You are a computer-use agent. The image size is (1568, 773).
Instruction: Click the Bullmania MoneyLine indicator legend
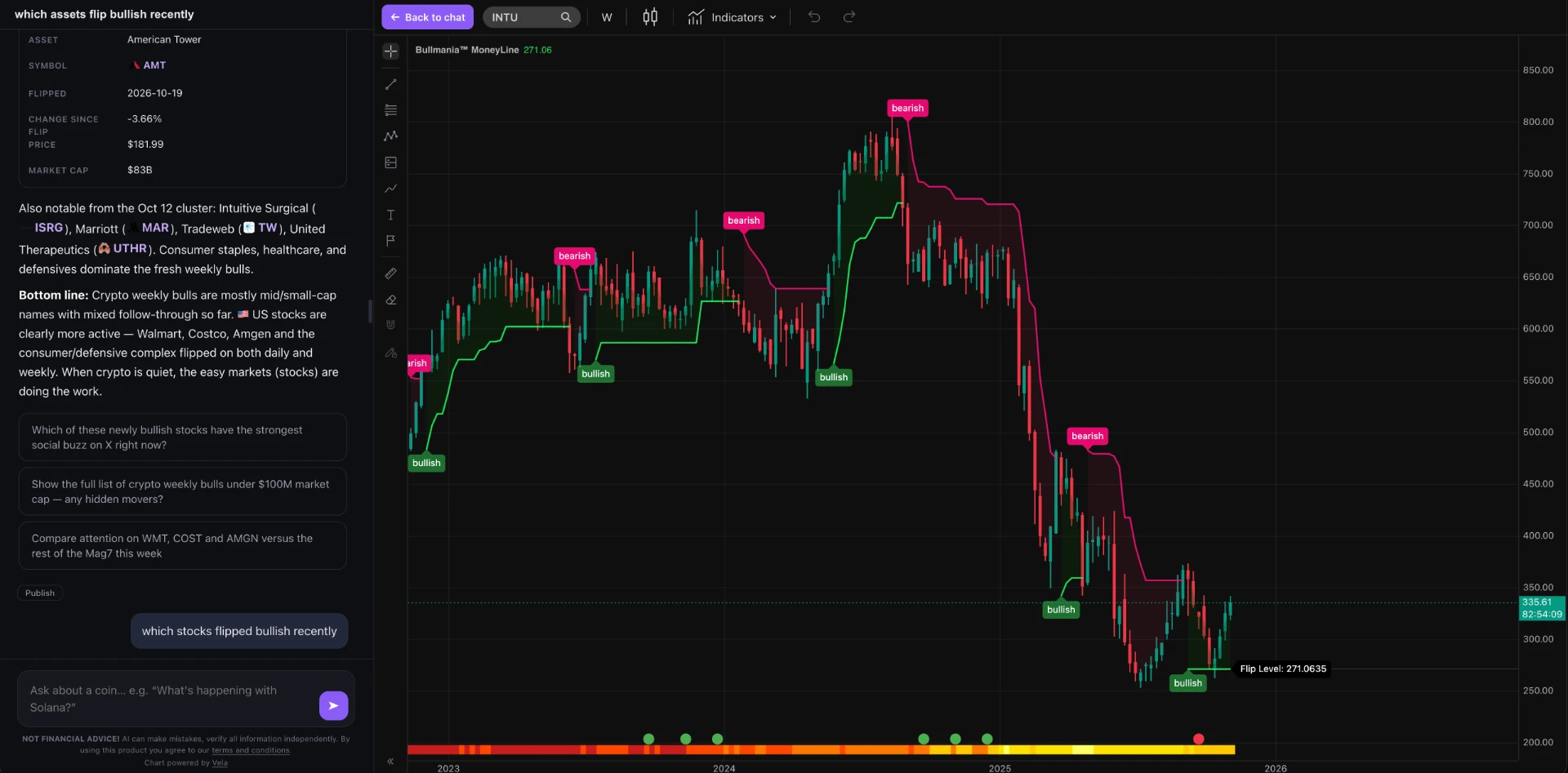483,50
